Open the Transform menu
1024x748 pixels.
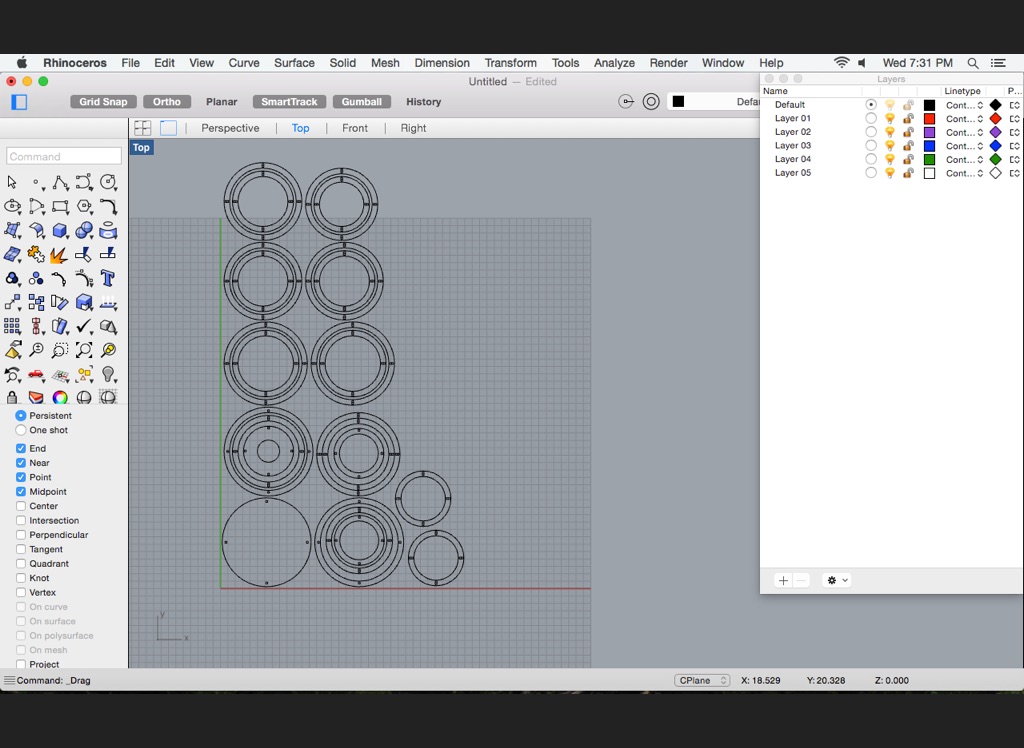tap(510, 63)
